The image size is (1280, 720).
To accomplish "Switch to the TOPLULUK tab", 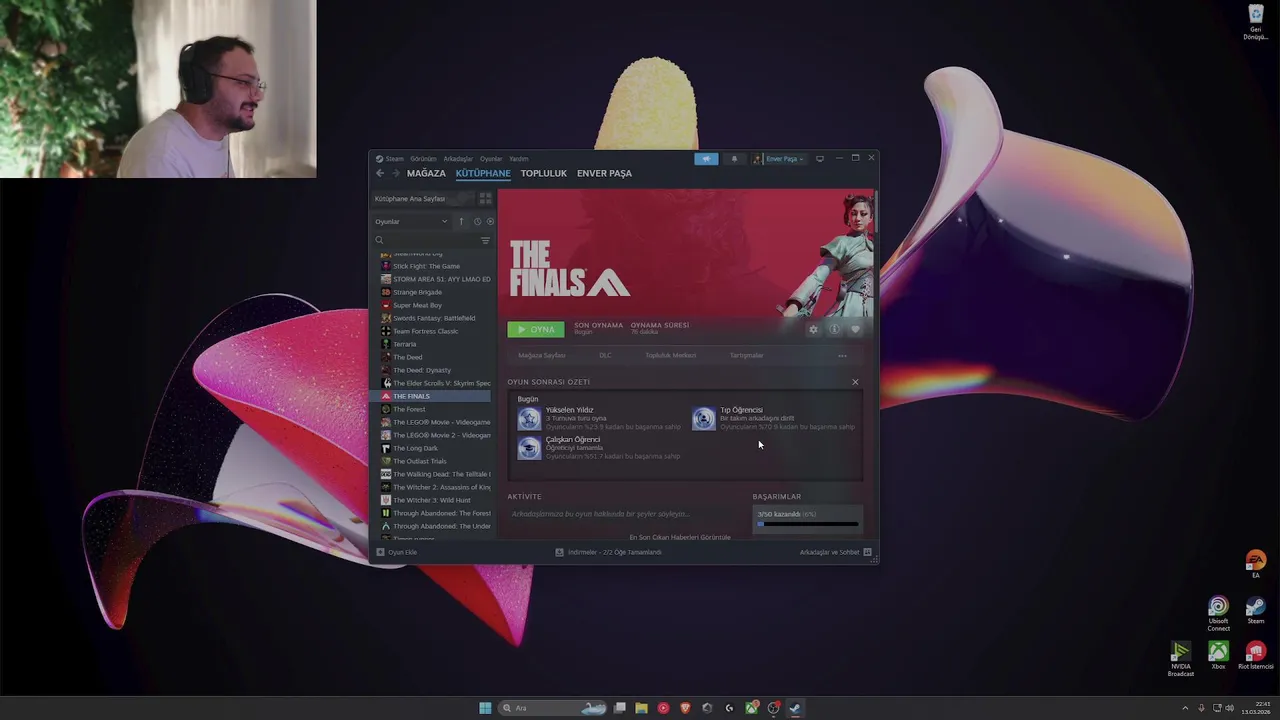I will pos(543,173).
